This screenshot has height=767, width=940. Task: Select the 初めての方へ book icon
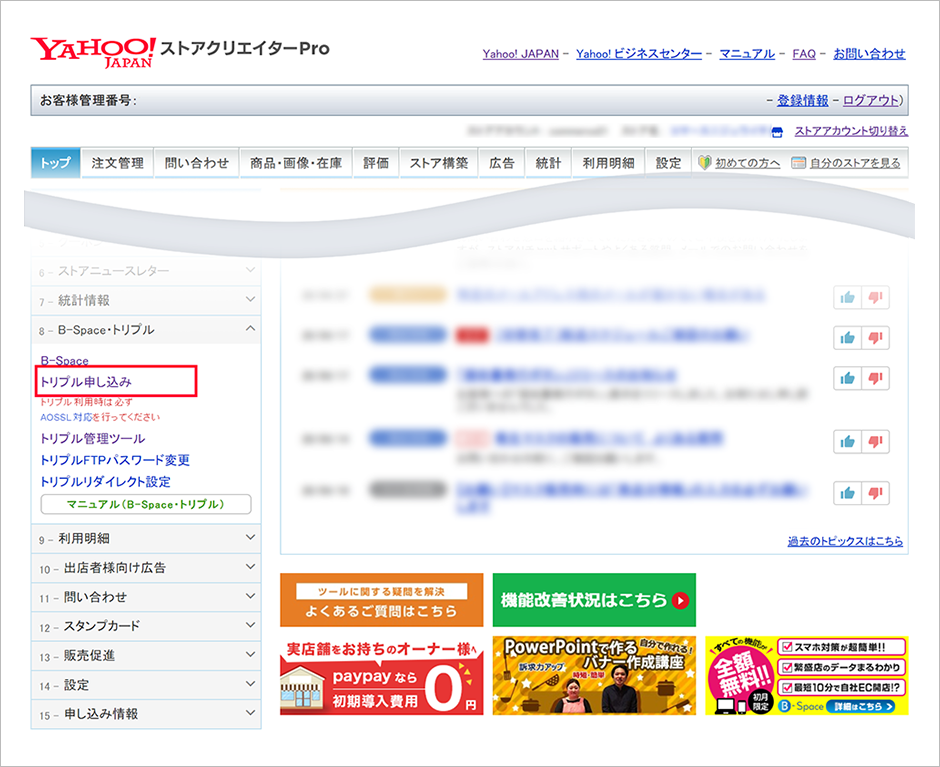pos(703,162)
